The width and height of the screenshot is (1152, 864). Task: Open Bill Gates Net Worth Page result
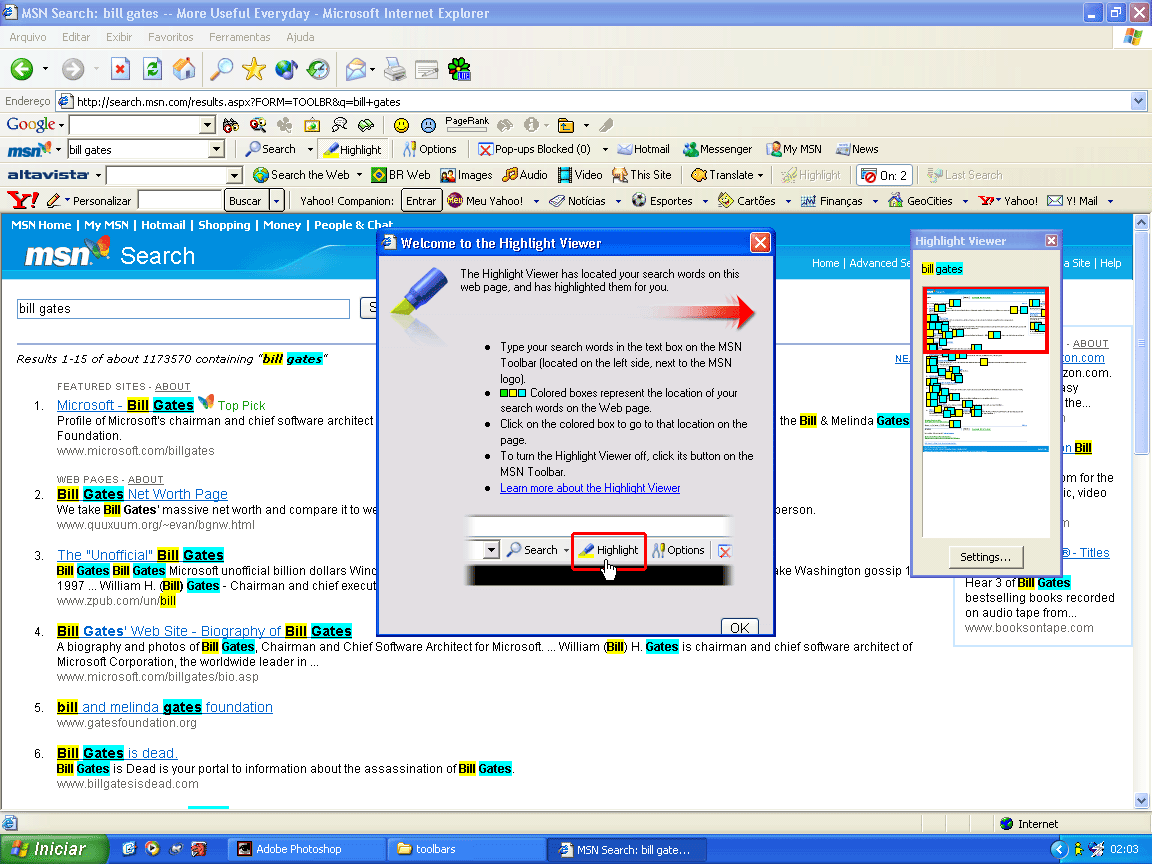143,494
